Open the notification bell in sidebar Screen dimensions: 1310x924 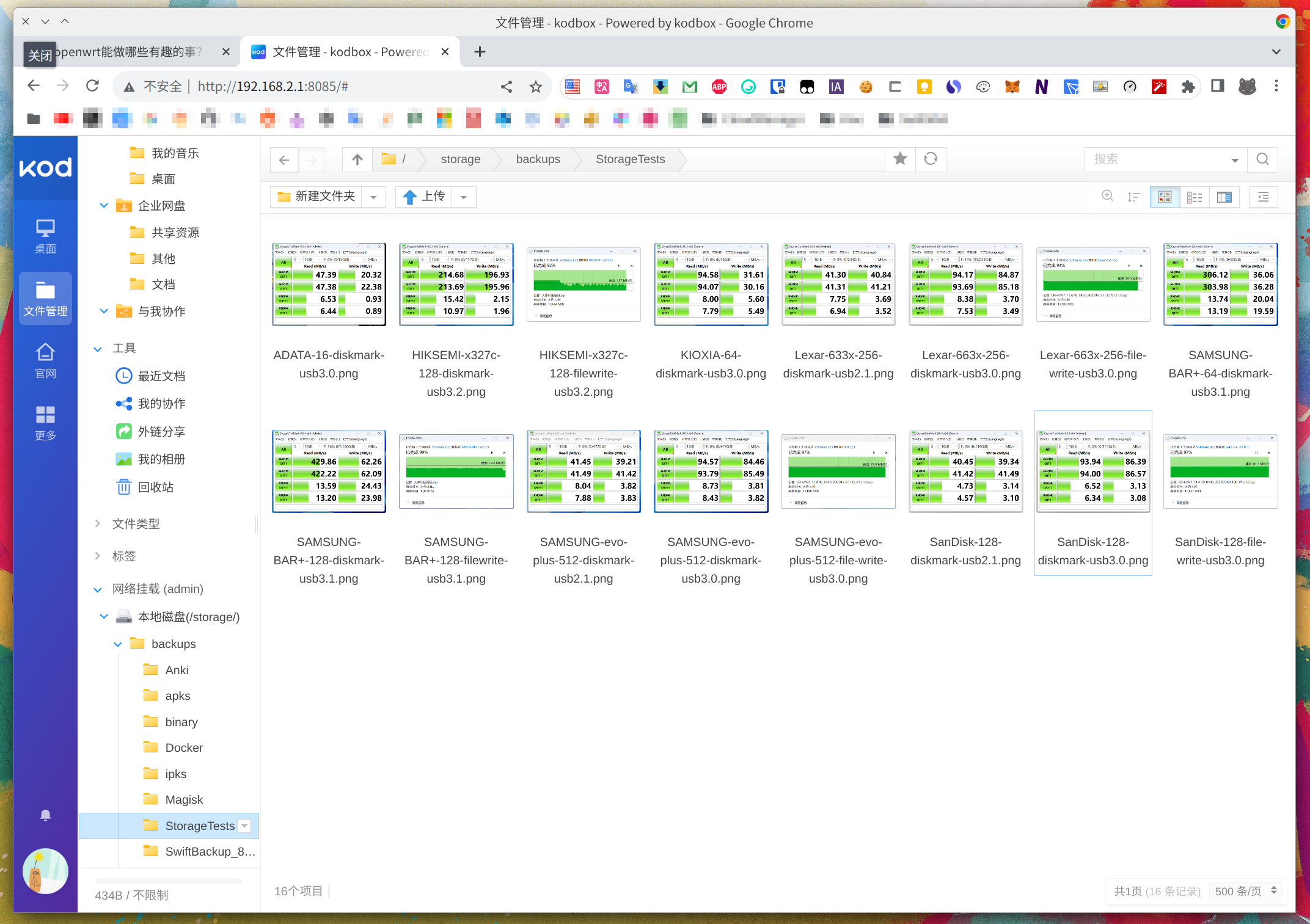(x=45, y=815)
